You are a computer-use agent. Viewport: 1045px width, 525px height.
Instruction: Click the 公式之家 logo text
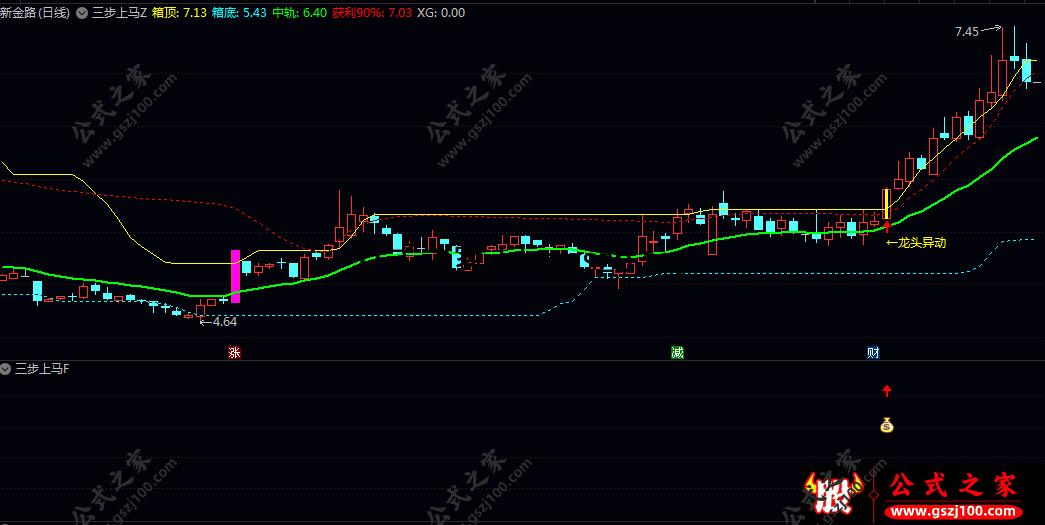(953, 486)
